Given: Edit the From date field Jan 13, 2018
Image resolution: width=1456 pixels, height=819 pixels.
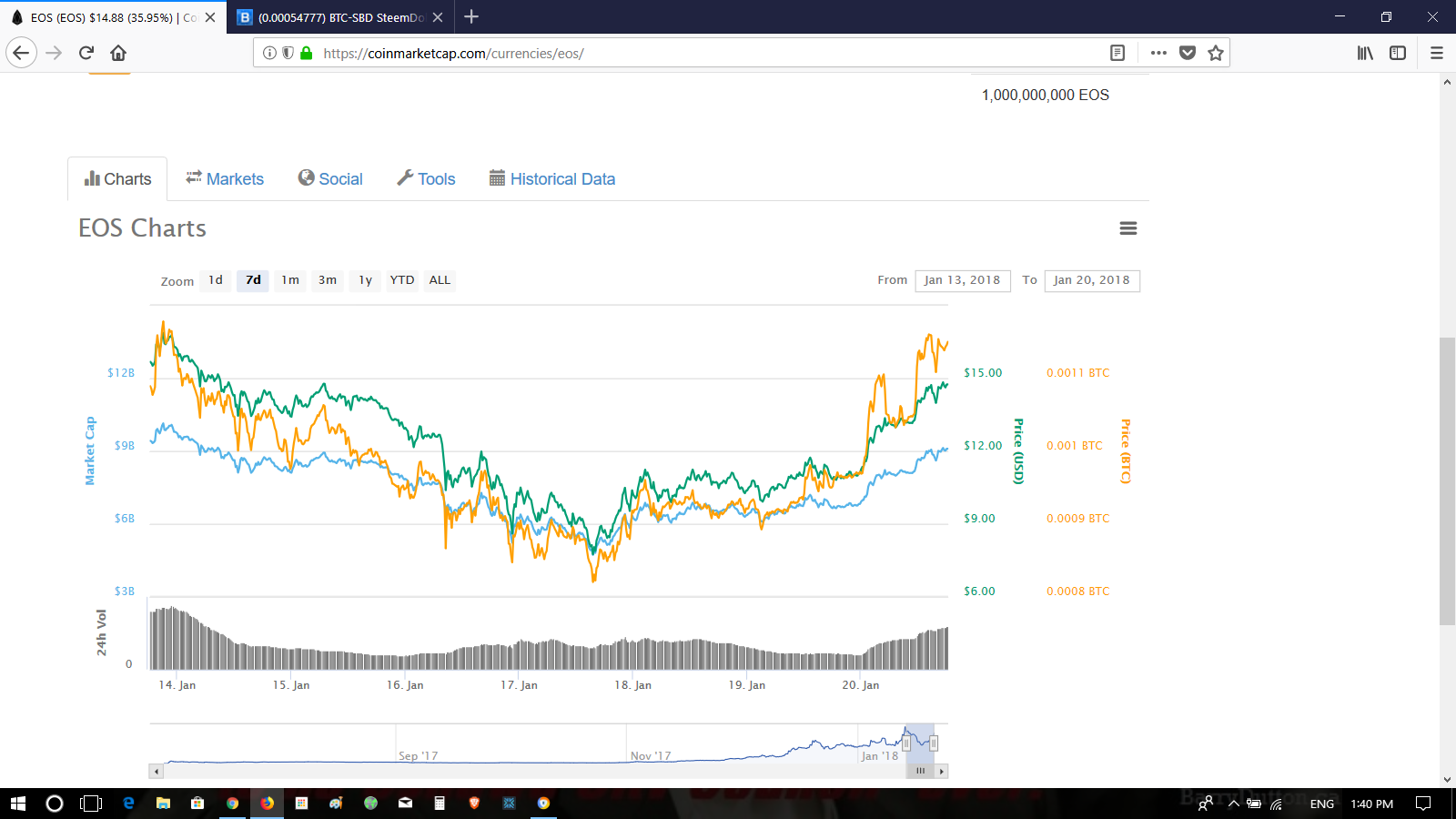Looking at the screenshot, I should 963,280.
